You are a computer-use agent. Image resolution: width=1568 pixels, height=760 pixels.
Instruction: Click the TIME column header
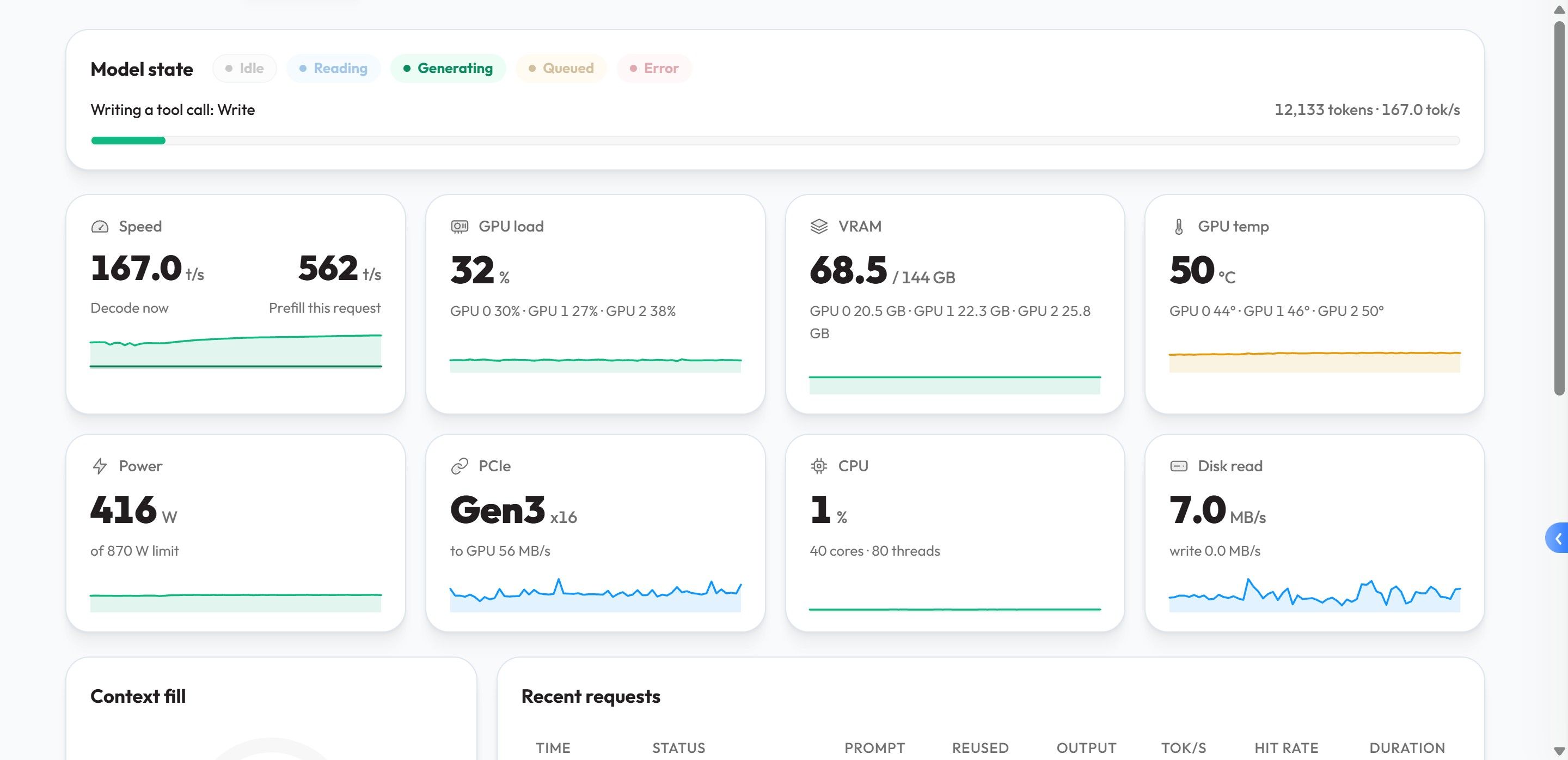553,748
